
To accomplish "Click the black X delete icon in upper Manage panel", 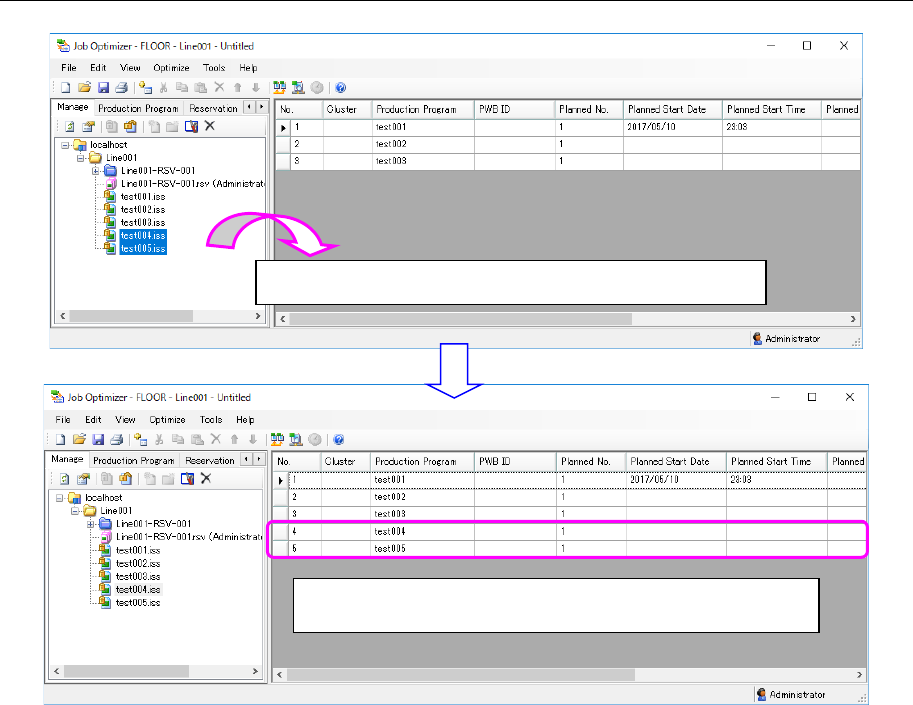I will coord(210,126).
